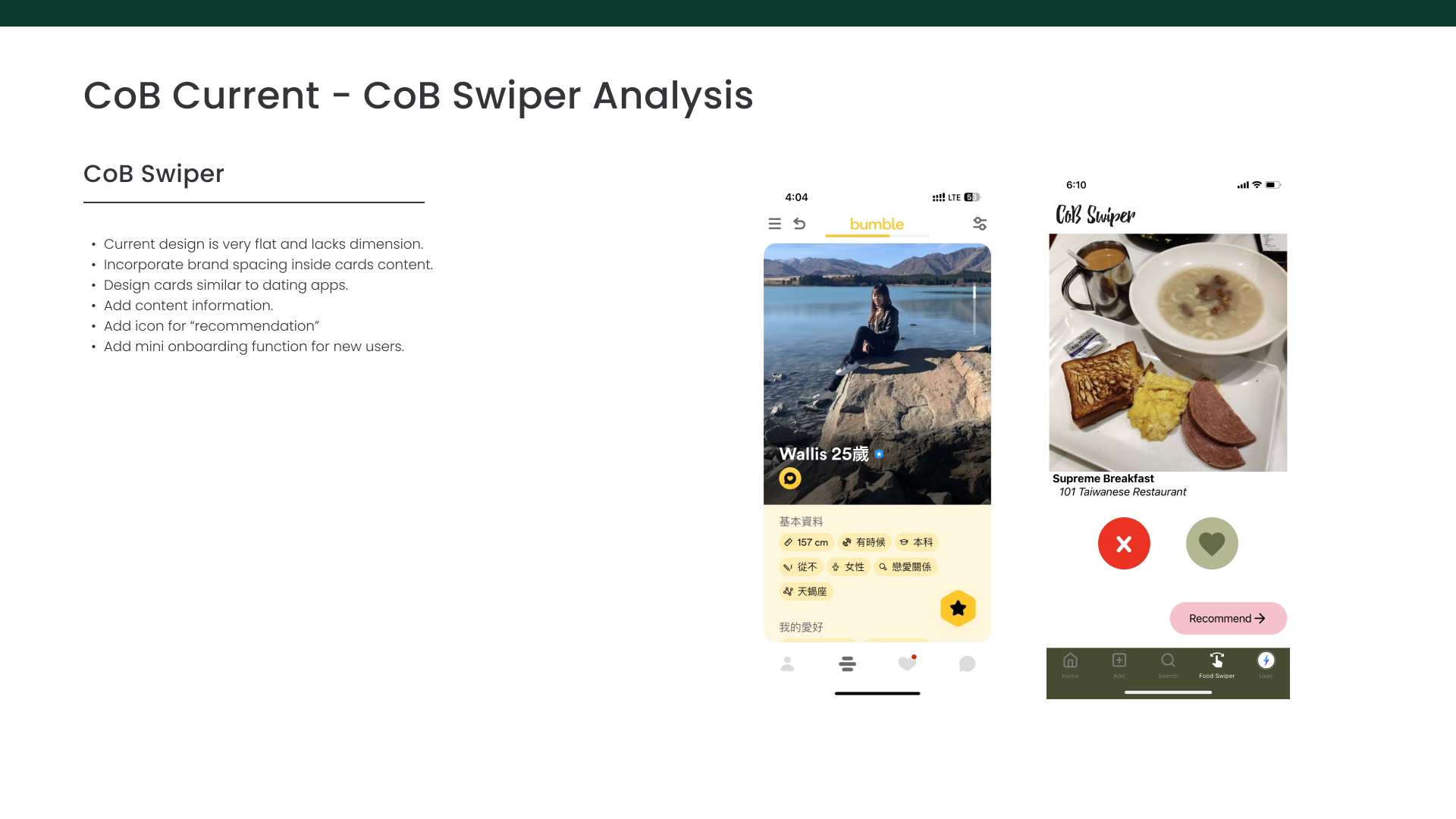
Task: Select the profile person icon in bumble
Action: pos(788,664)
